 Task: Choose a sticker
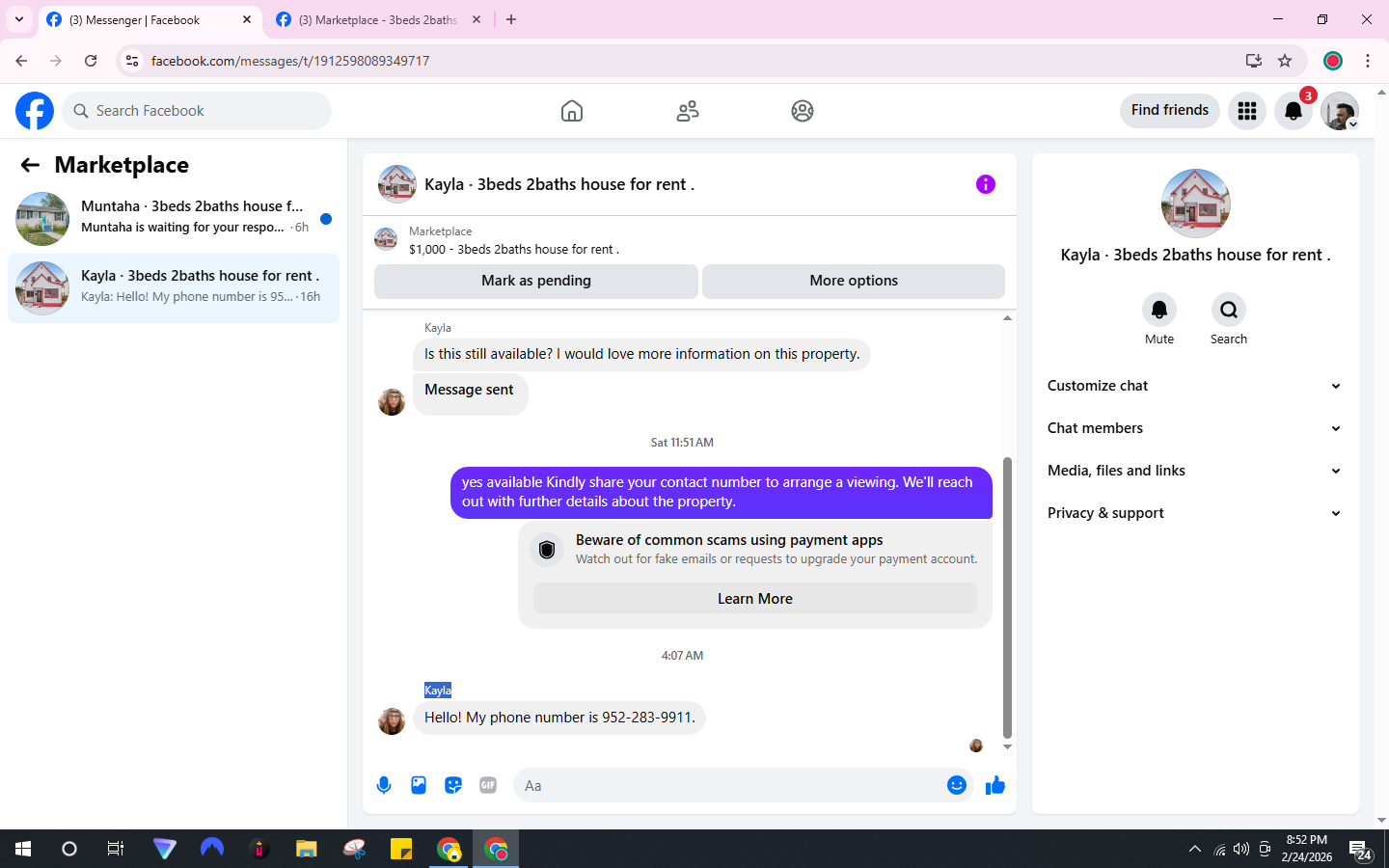[453, 785]
